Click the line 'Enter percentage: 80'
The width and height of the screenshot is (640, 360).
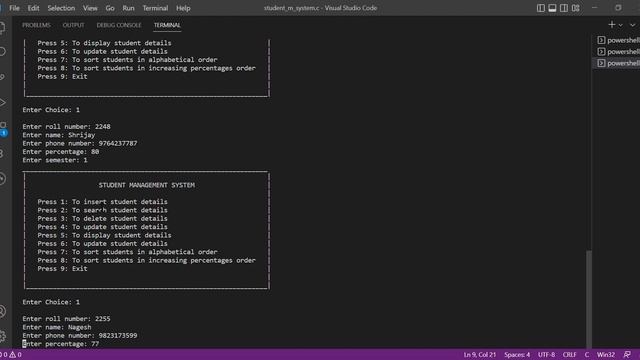(x=60, y=151)
